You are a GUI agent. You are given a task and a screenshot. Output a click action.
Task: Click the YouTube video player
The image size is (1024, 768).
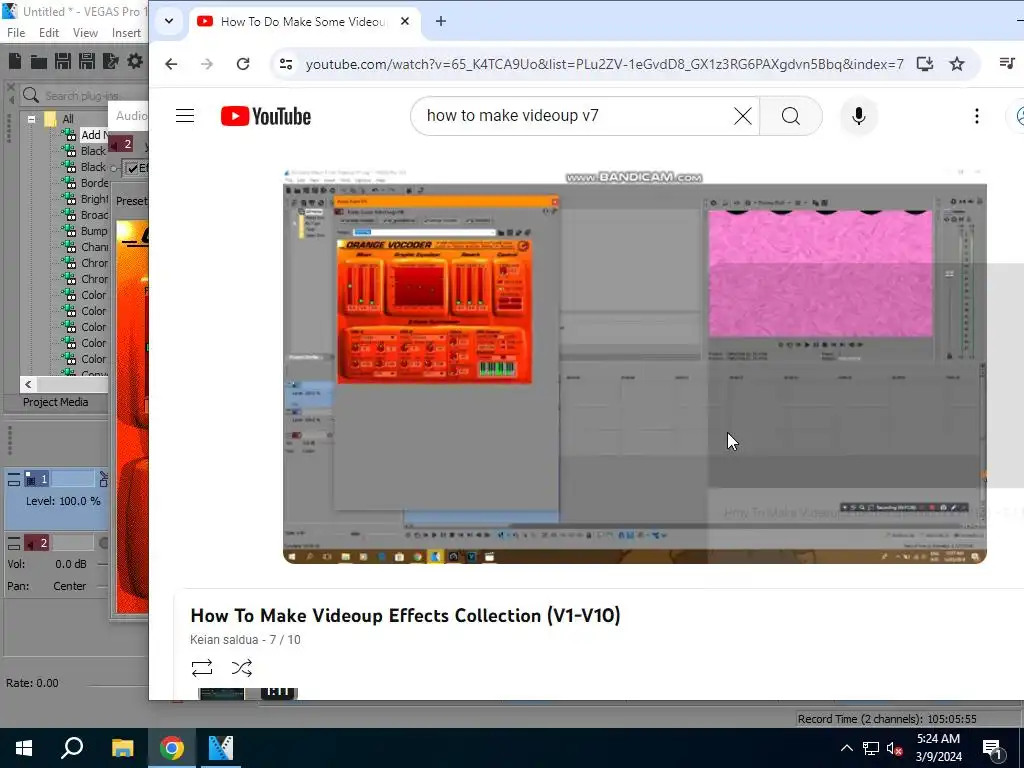point(635,366)
